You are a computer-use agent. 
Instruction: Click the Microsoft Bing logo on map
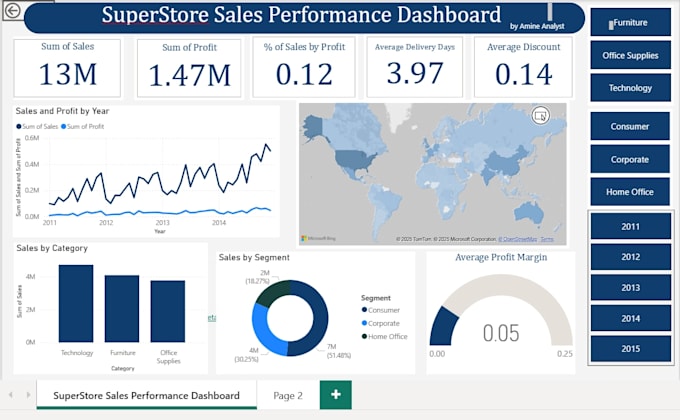[318, 238]
